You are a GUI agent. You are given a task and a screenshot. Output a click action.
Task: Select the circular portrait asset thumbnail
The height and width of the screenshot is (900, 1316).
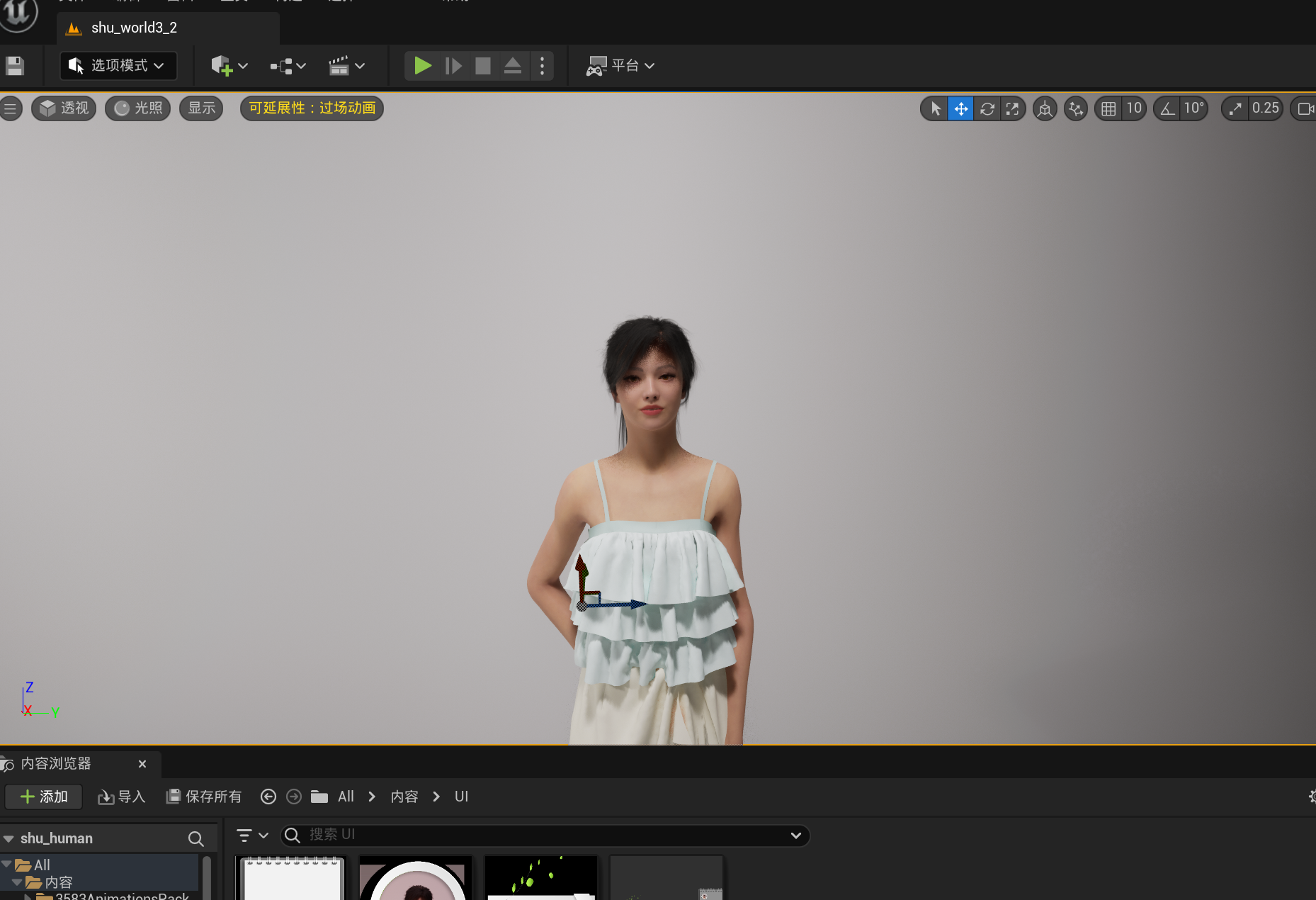(x=416, y=878)
